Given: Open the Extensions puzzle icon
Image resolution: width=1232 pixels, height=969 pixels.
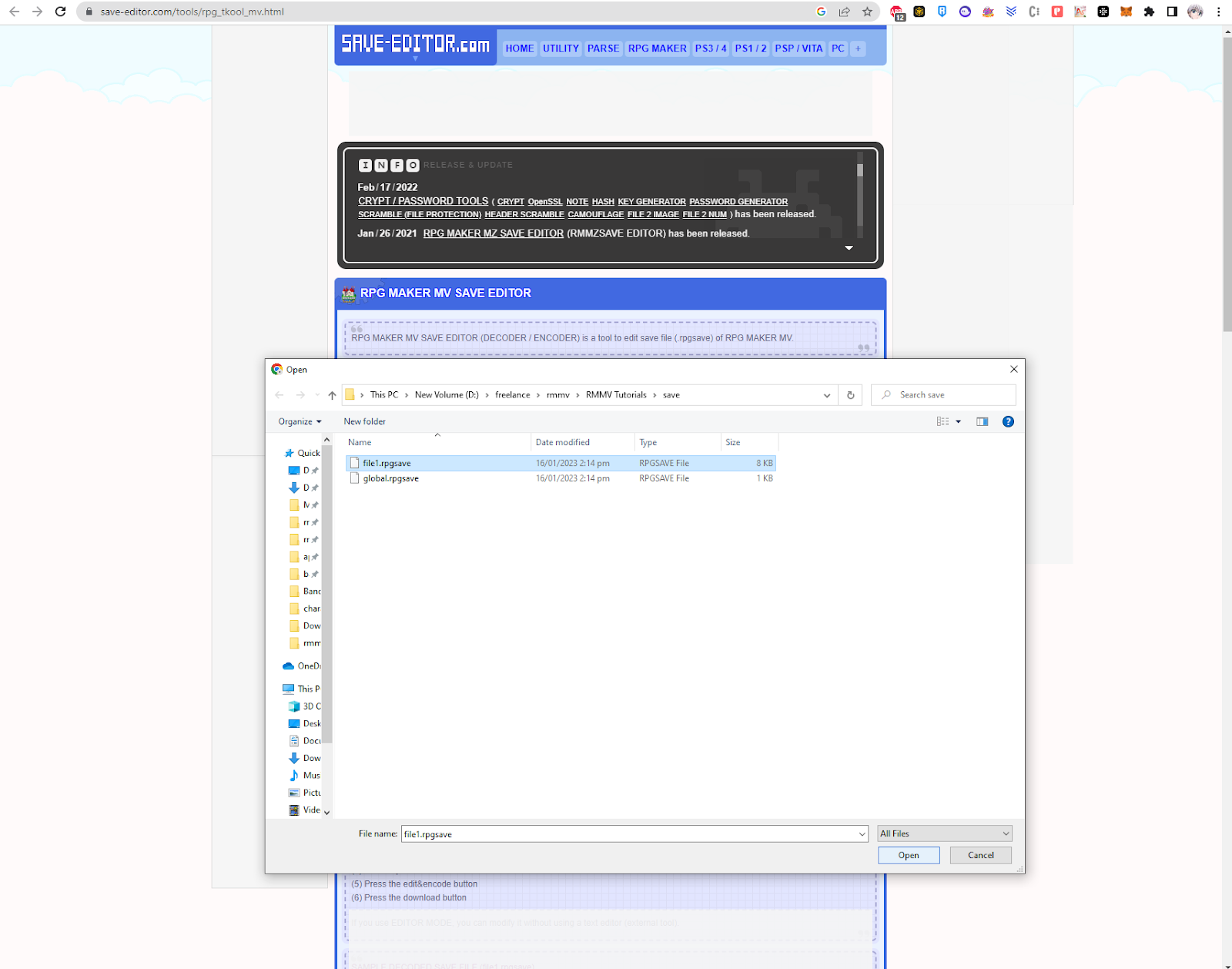Looking at the screenshot, I should pyautogui.click(x=1149, y=12).
